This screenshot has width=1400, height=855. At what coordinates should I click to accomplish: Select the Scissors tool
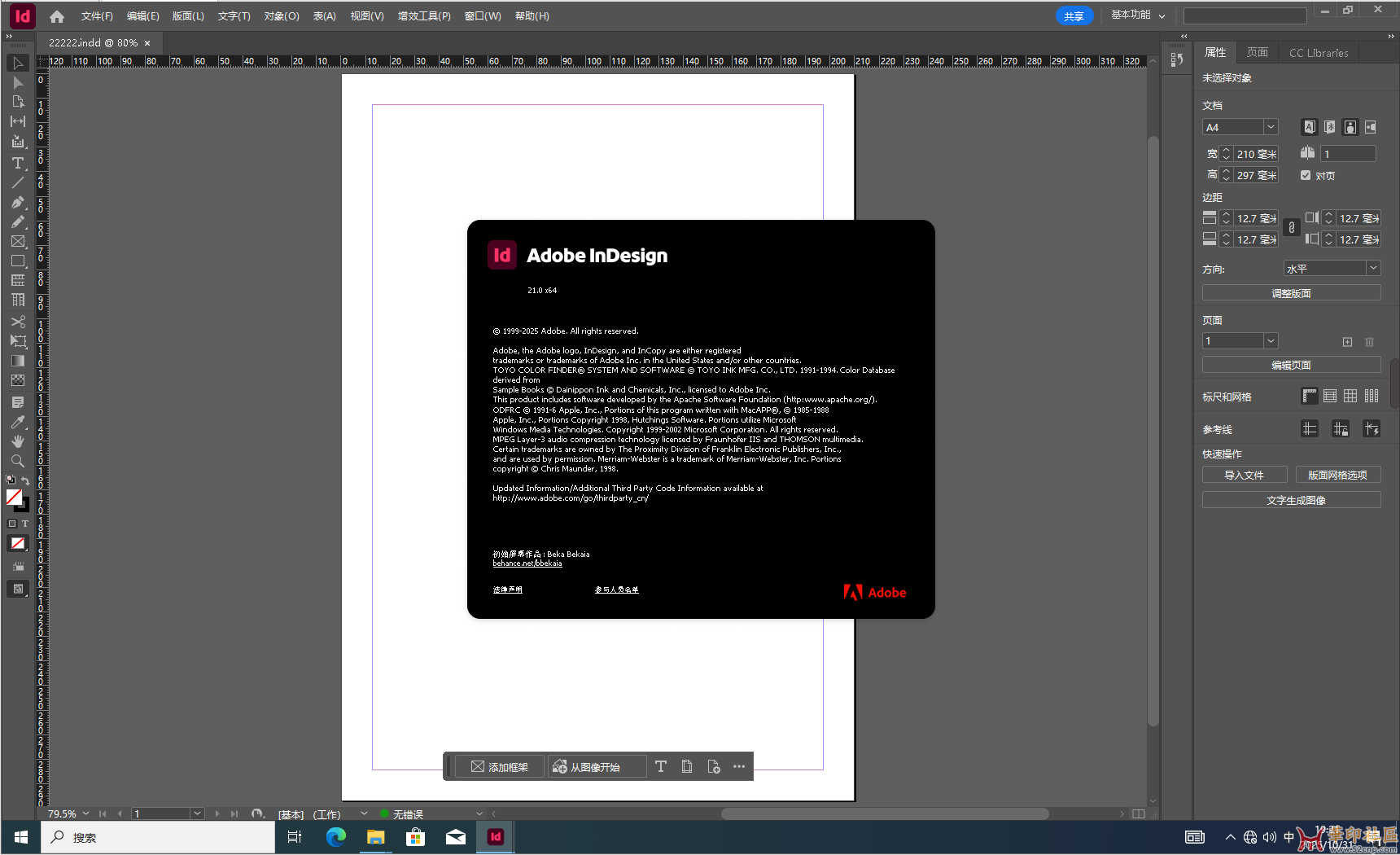(18, 322)
